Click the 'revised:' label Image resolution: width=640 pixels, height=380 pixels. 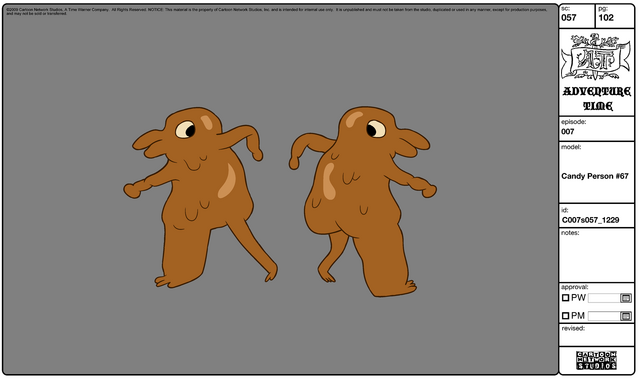[573, 328]
